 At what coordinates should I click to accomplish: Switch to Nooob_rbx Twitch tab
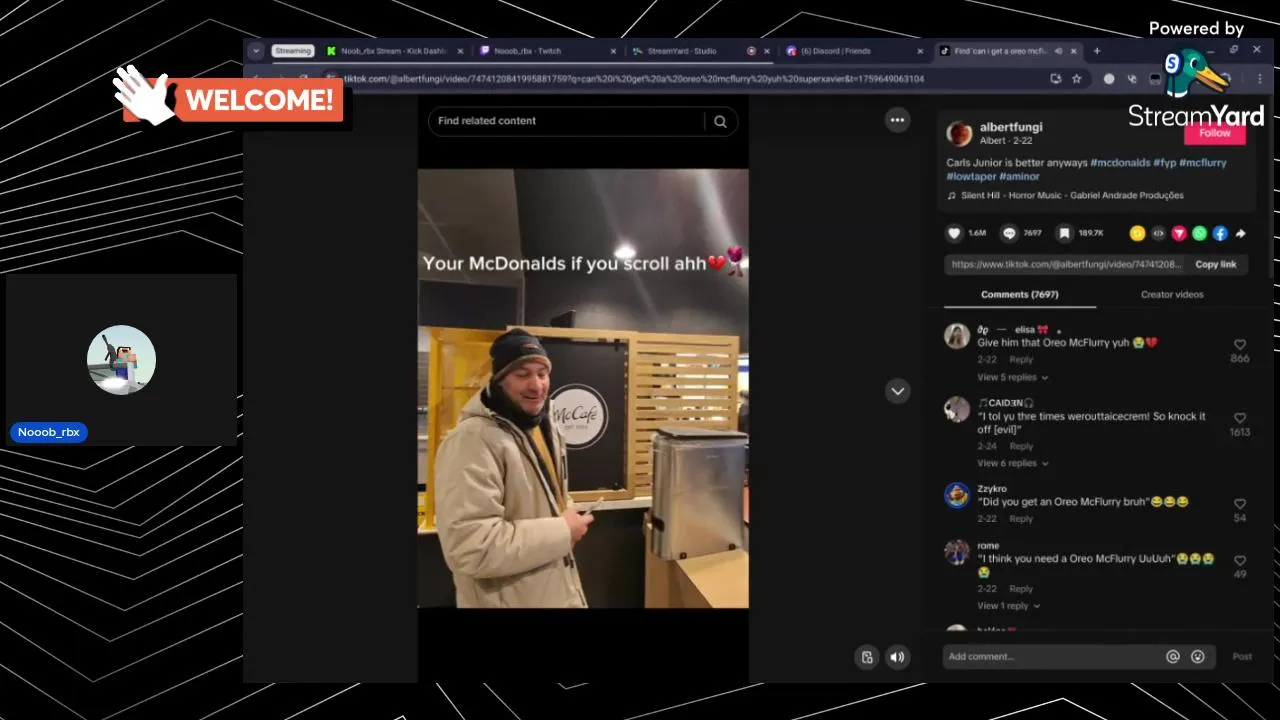[x=545, y=51]
